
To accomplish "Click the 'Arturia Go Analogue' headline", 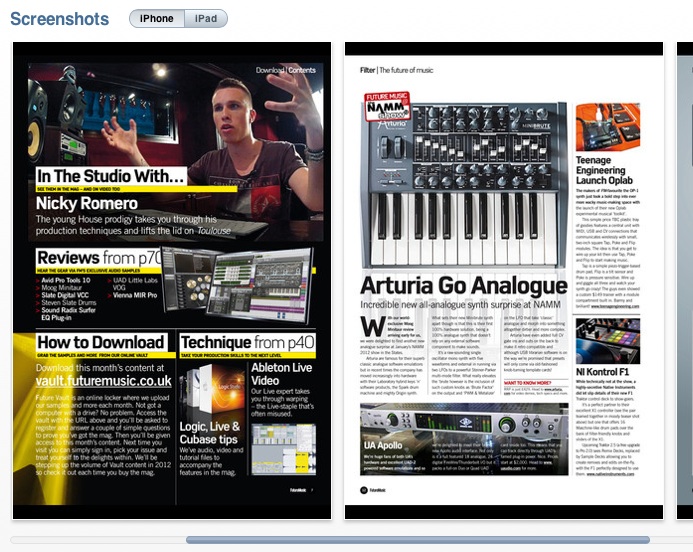I will click(x=464, y=286).
